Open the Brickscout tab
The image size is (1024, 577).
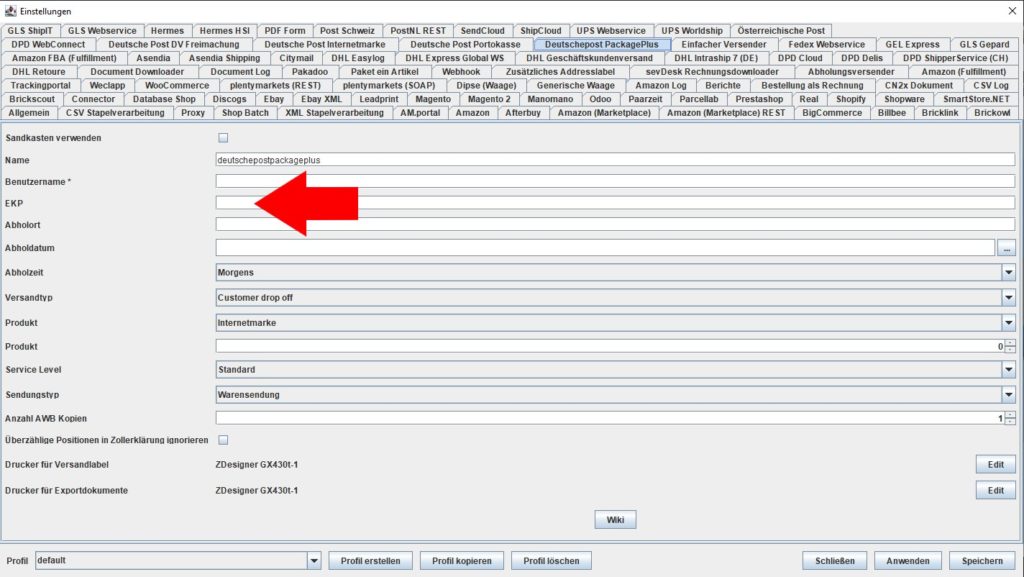point(32,99)
